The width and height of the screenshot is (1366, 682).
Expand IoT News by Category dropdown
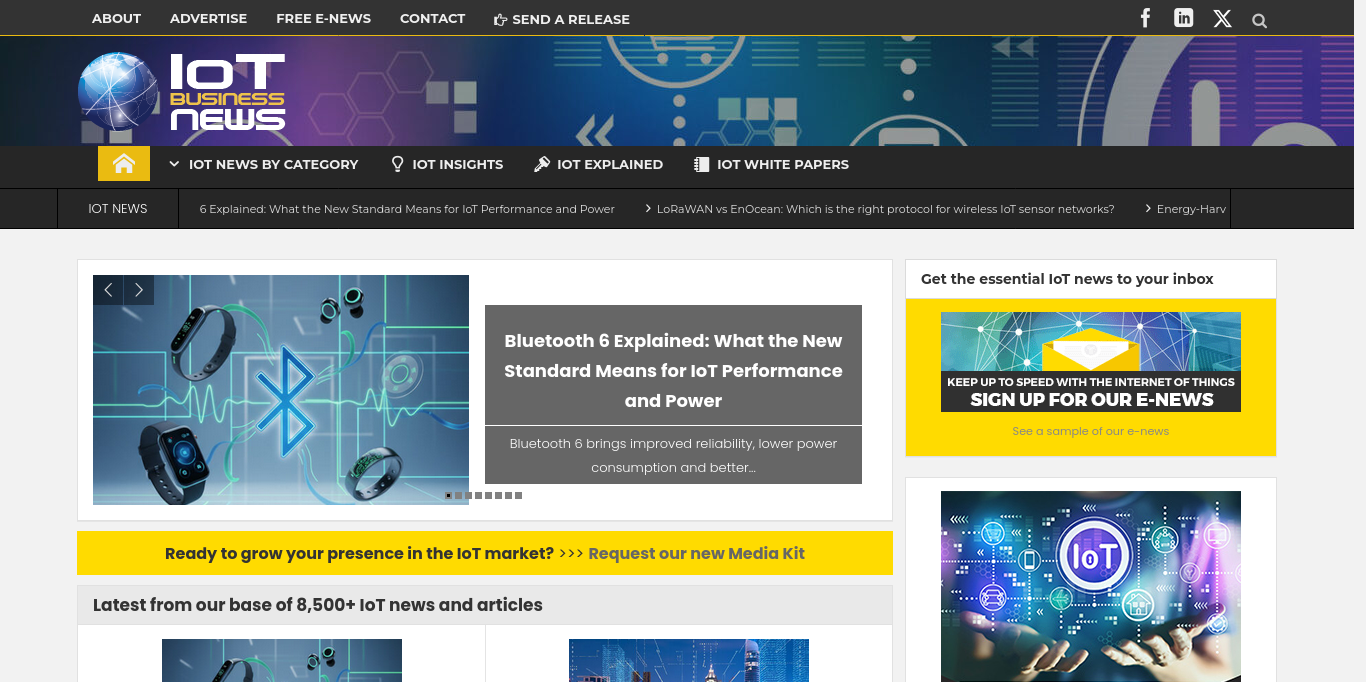coord(263,164)
